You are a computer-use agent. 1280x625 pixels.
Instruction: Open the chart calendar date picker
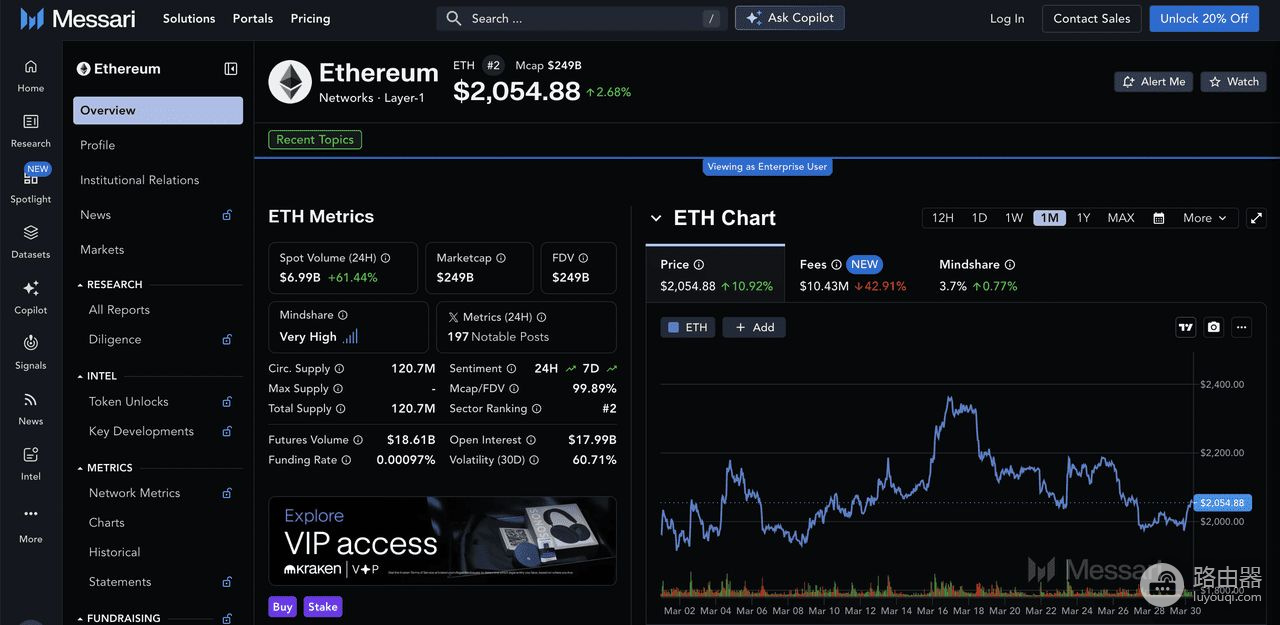pos(1158,218)
